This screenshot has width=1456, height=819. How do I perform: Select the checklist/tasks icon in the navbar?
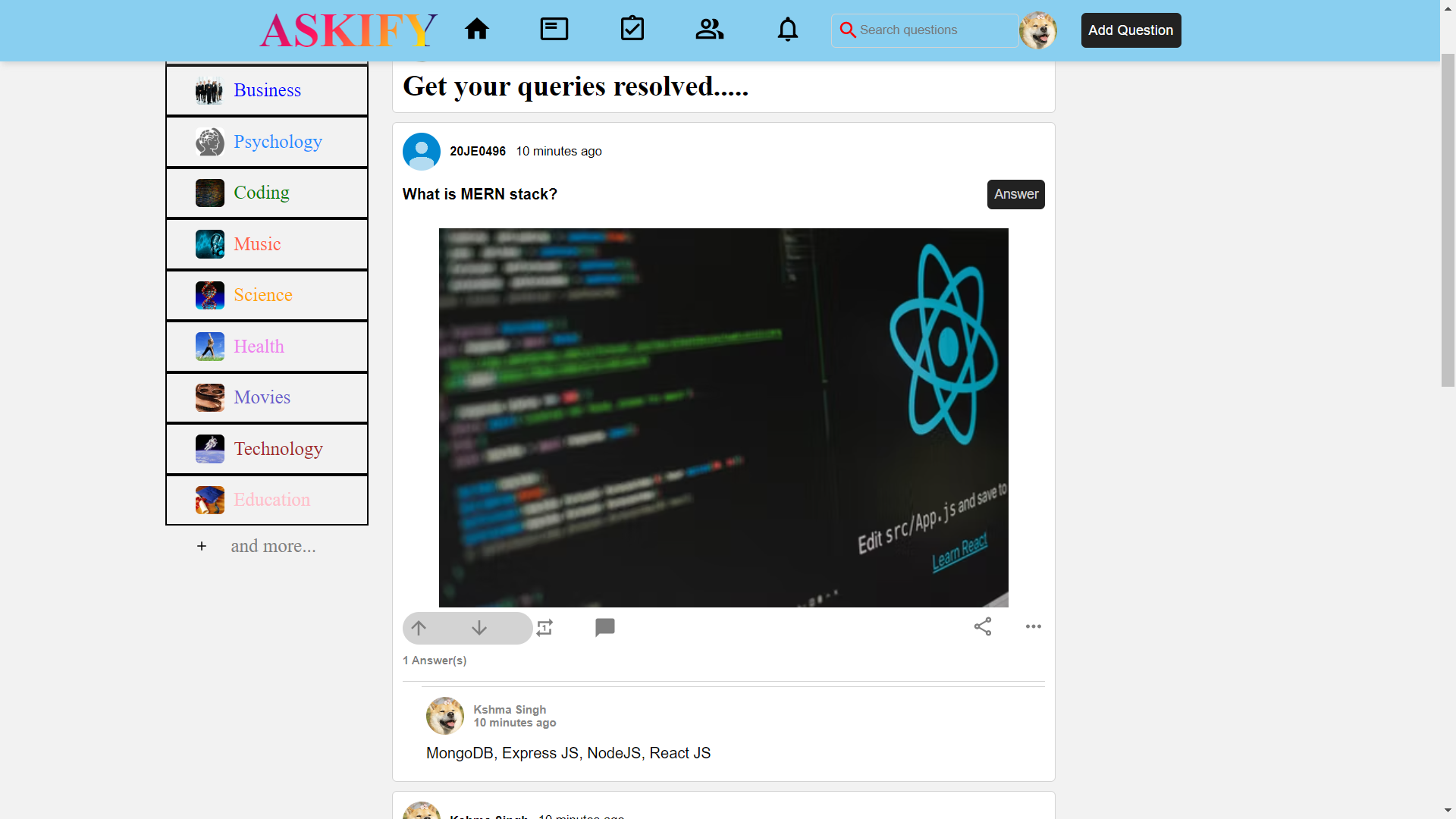(633, 28)
